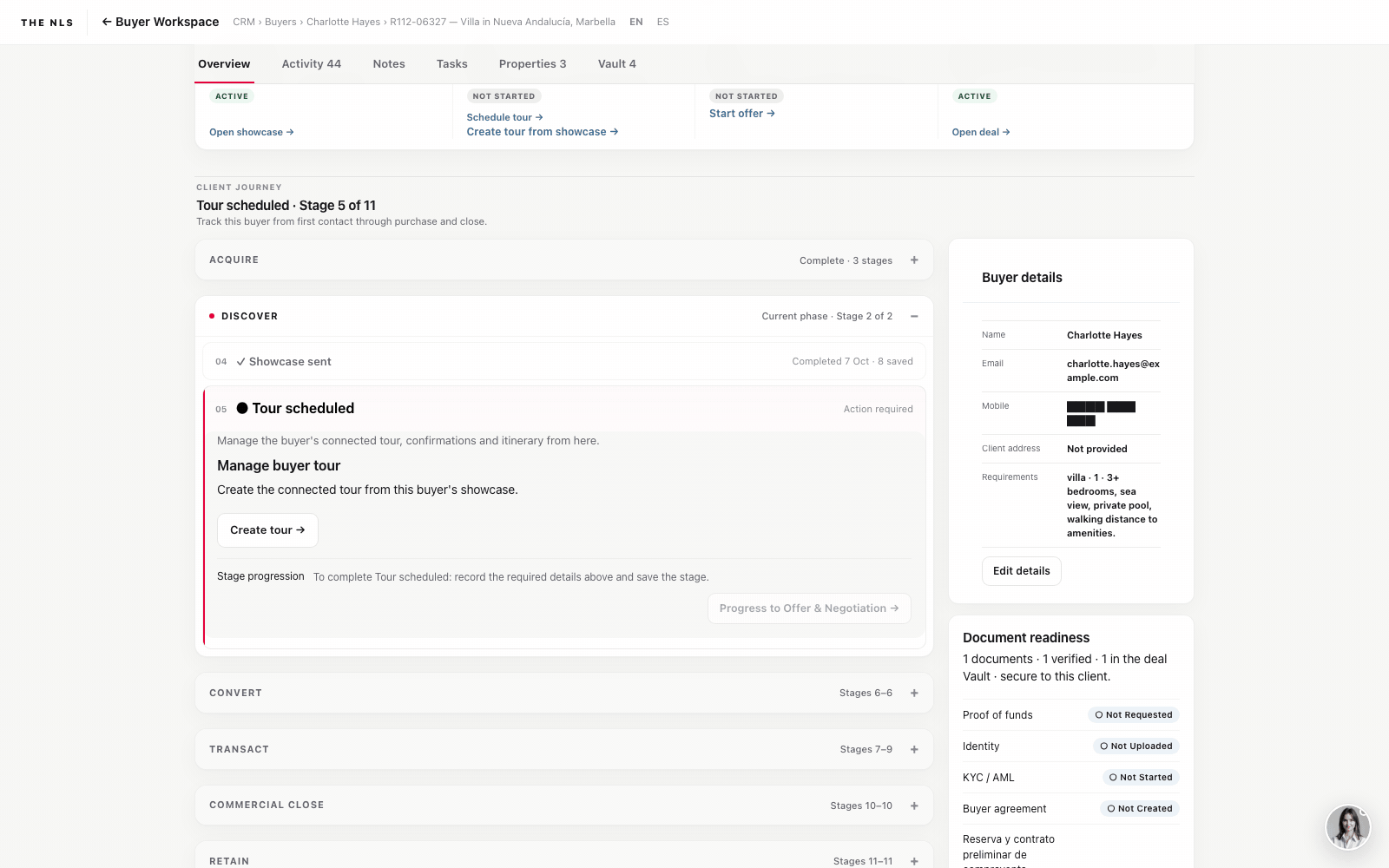Open the assistant avatar chat bubble

[1348, 827]
